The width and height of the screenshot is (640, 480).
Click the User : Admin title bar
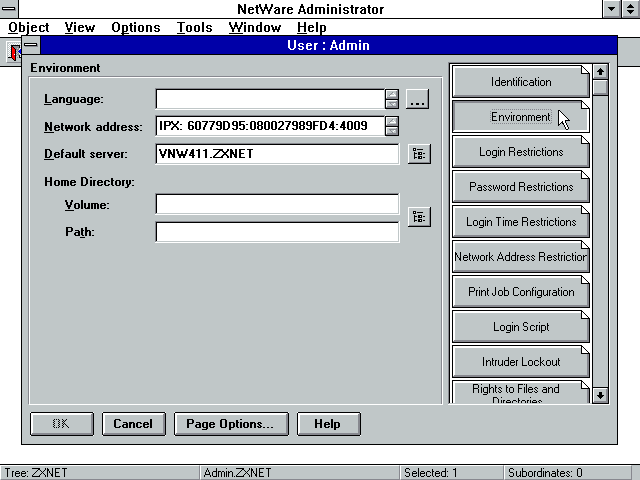point(328,45)
